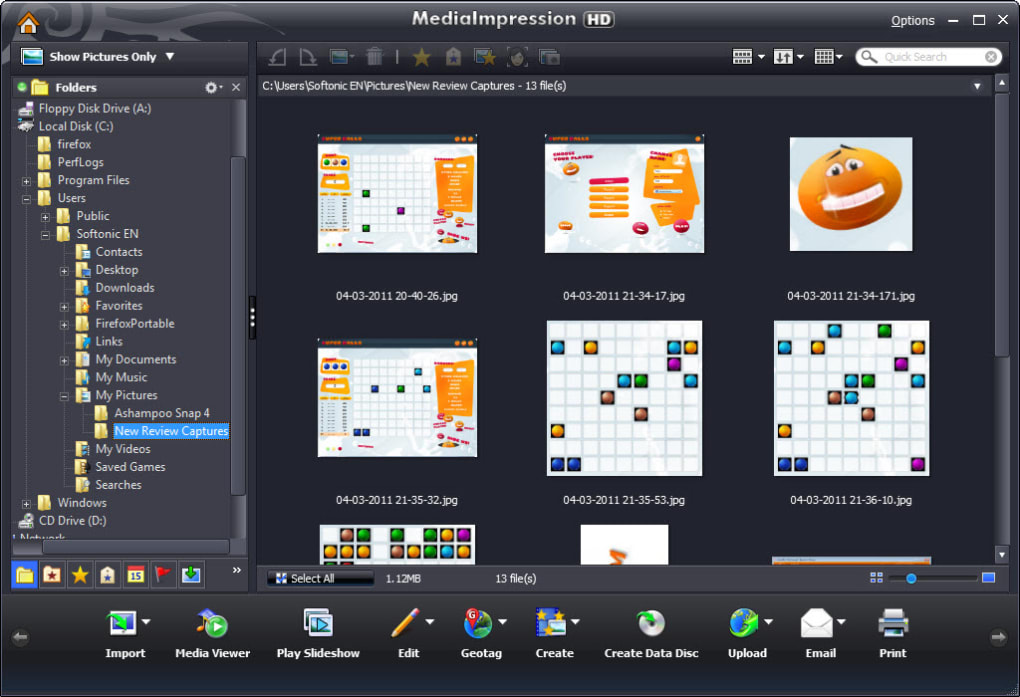The width and height of the screenshot is (1020, 697).
Task: Launch the Geotag tool
Action: [481, 634]
